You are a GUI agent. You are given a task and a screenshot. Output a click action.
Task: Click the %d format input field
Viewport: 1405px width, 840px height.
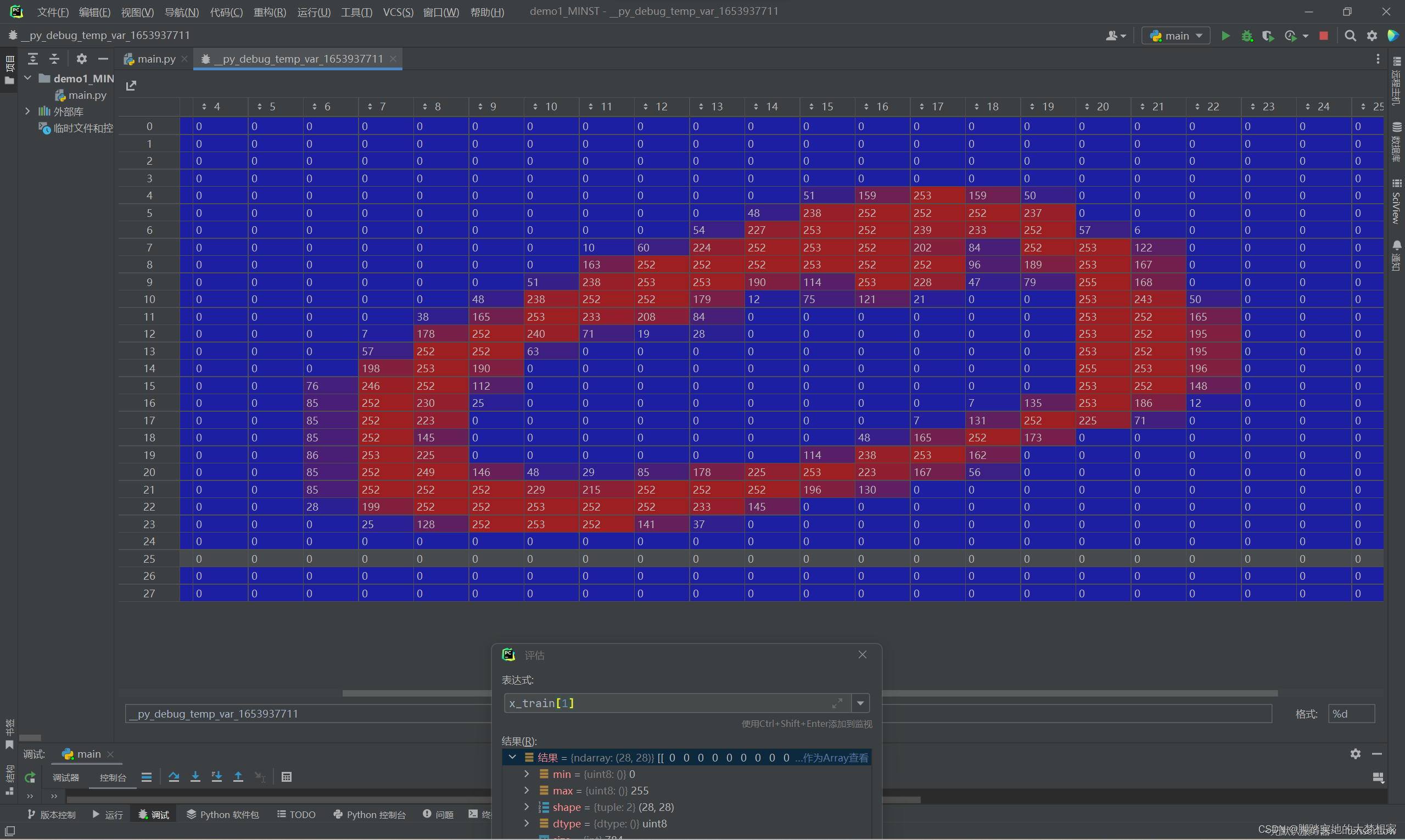coord(1351,714)
